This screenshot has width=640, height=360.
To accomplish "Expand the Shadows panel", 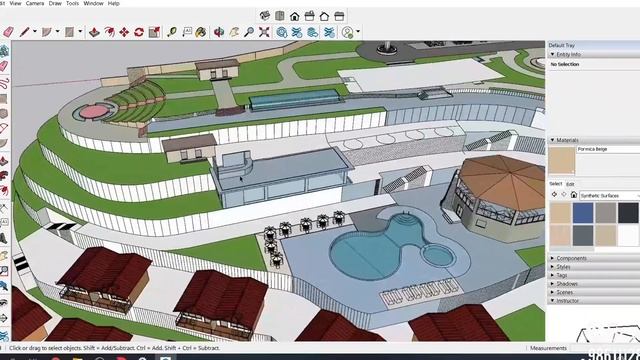I will (553, 284).
